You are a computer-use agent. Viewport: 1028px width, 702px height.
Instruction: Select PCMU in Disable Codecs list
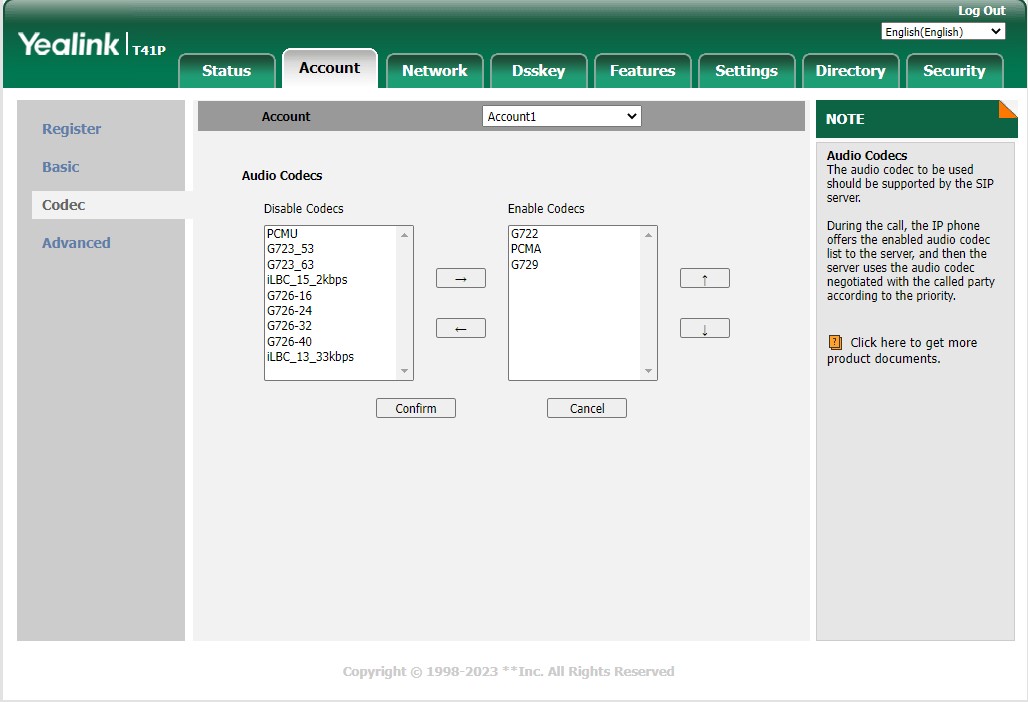point(282,234)
